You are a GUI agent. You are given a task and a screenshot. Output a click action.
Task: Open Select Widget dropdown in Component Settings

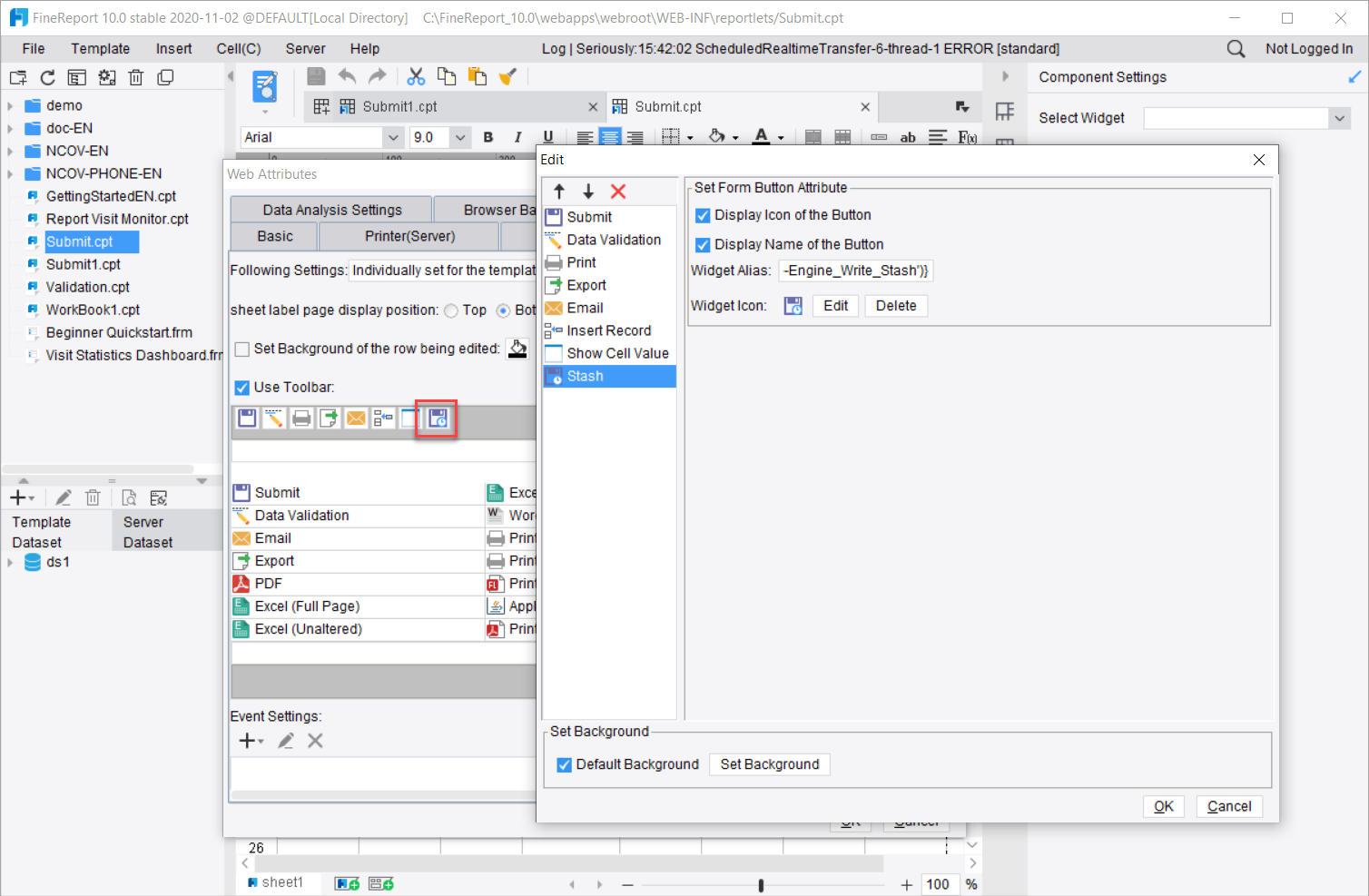click(1339, 118)
